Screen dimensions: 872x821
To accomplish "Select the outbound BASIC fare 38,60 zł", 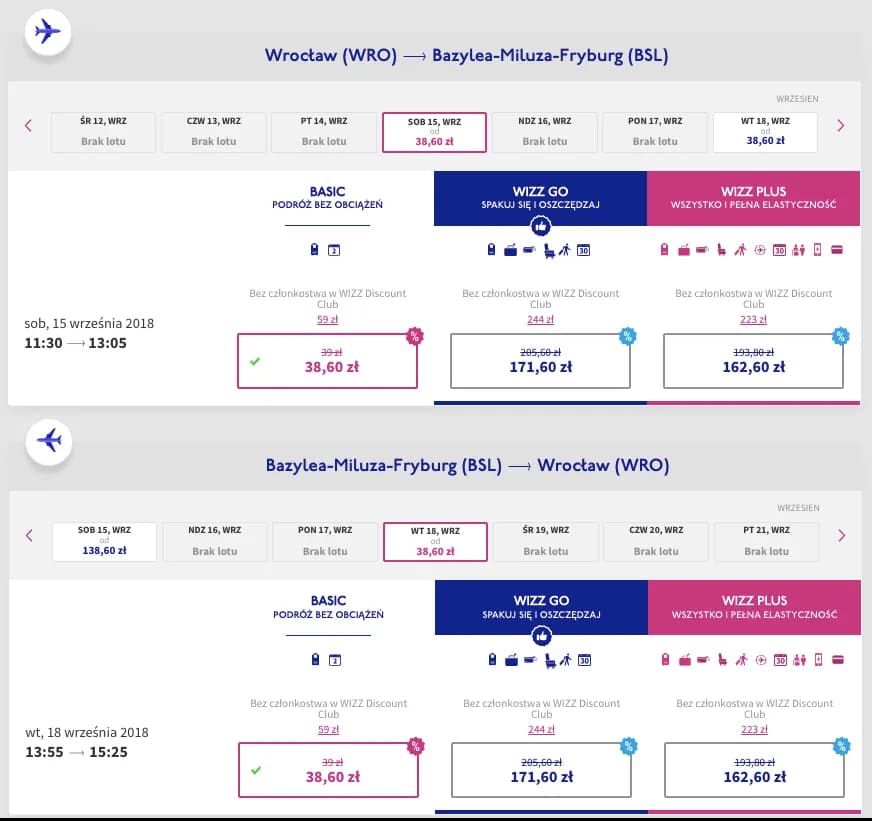I will (327, 360).
